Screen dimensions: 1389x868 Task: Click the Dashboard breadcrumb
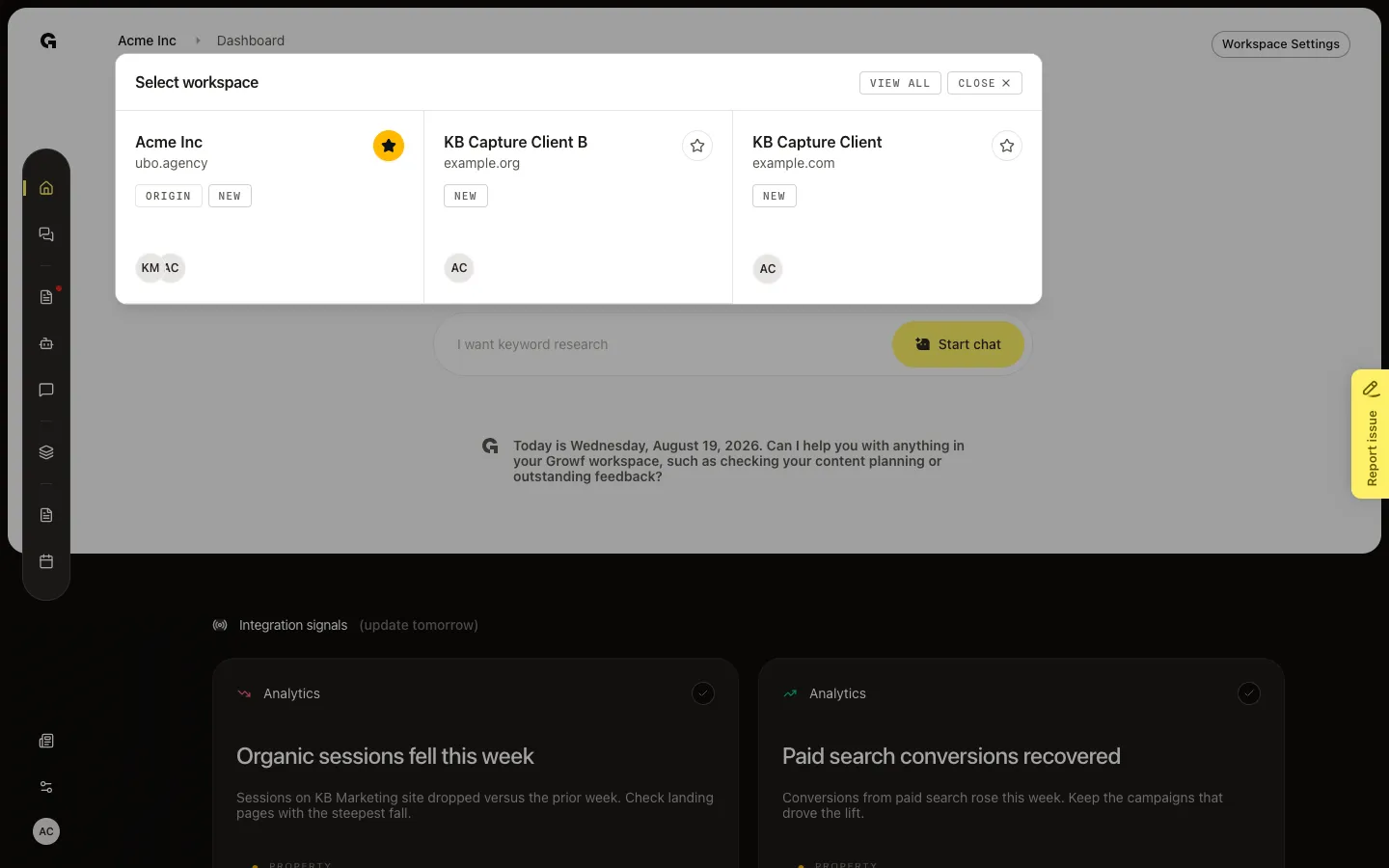(251, 41)
